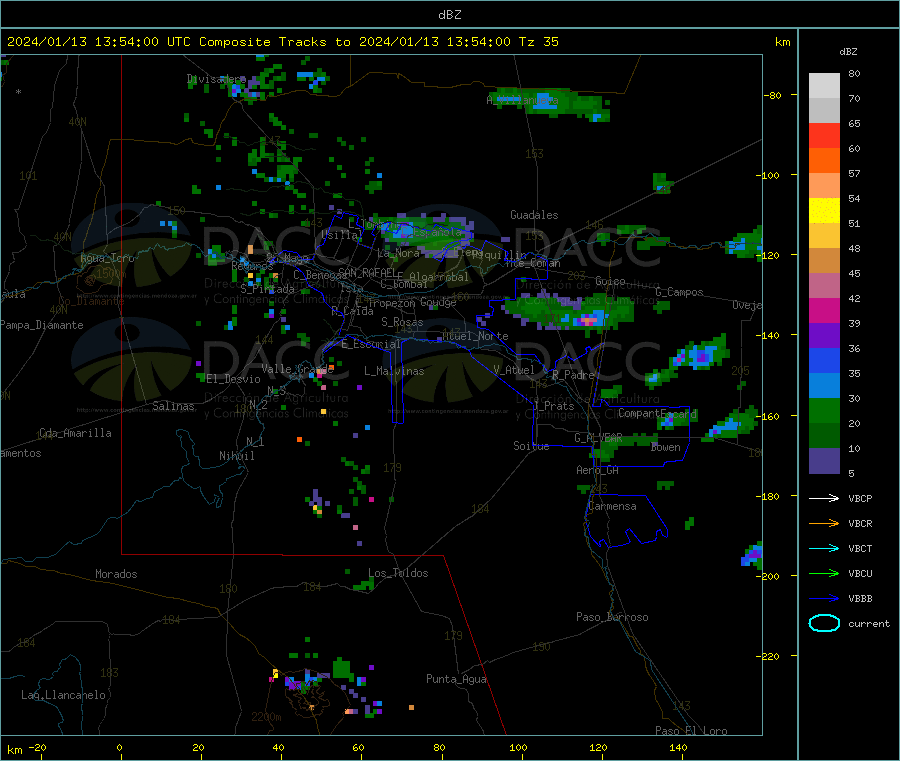Click the cyan 'current' ellipse legend icon
This screenshot has width=900, height=761.
tap(824, 623)
